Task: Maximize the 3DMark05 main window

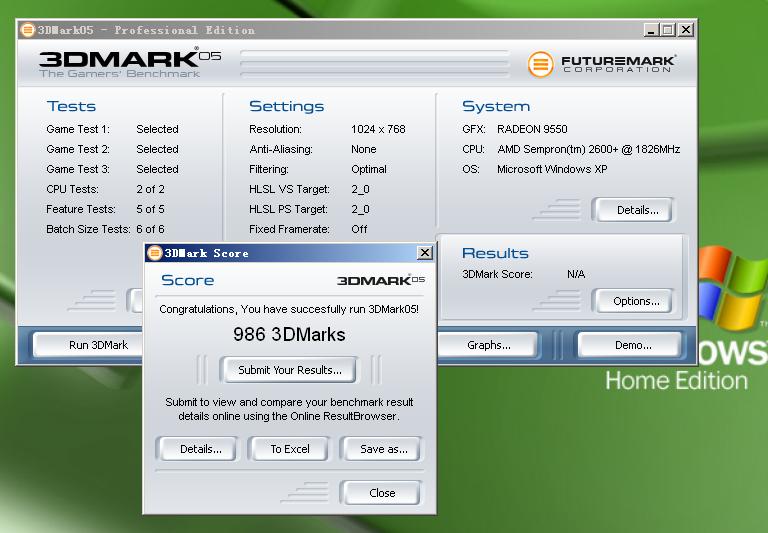Action: (668, 30)
